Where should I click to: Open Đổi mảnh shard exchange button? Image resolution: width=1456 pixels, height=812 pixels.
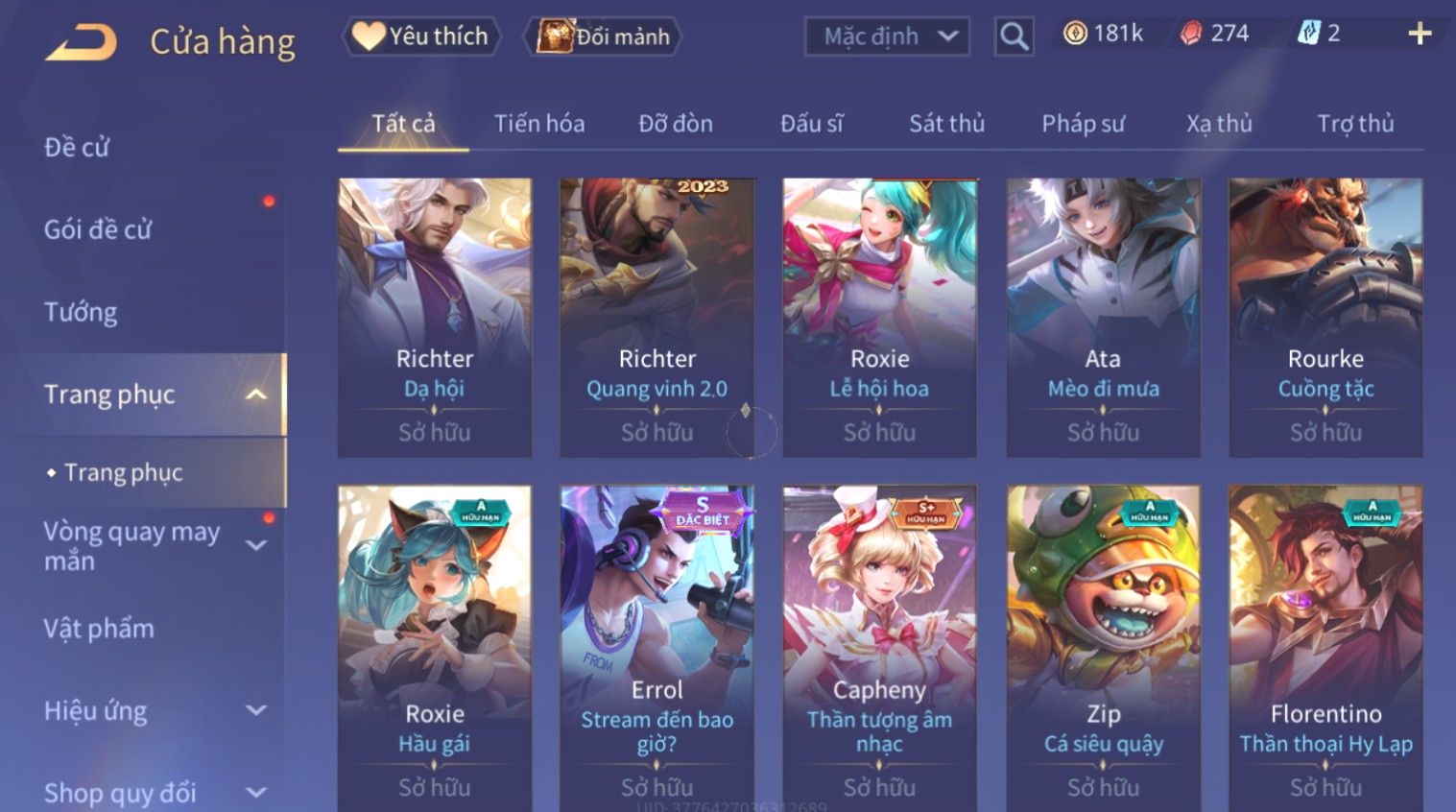tap(603, 36)
